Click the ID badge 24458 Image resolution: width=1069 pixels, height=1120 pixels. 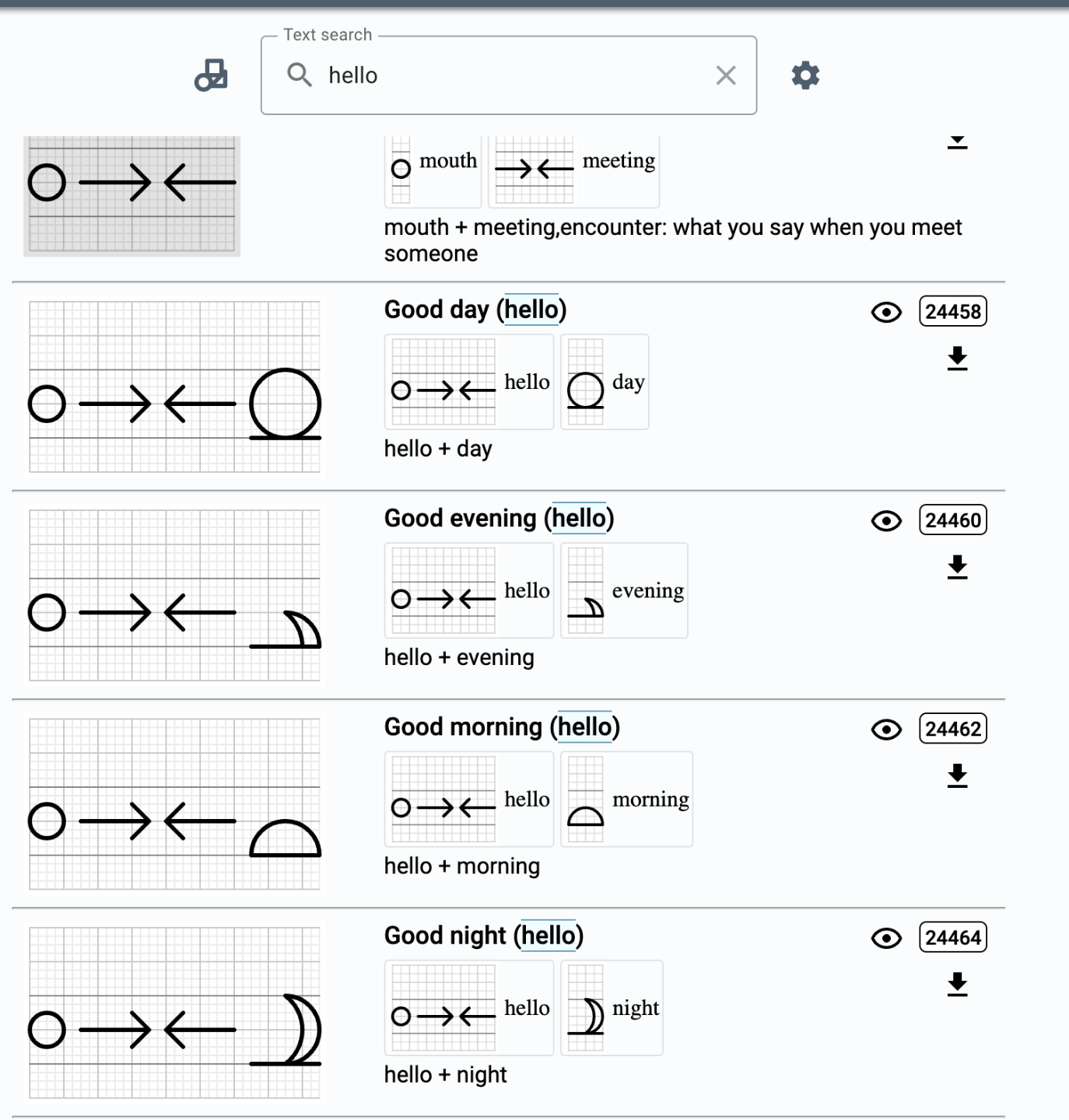[x=952, y=312]
